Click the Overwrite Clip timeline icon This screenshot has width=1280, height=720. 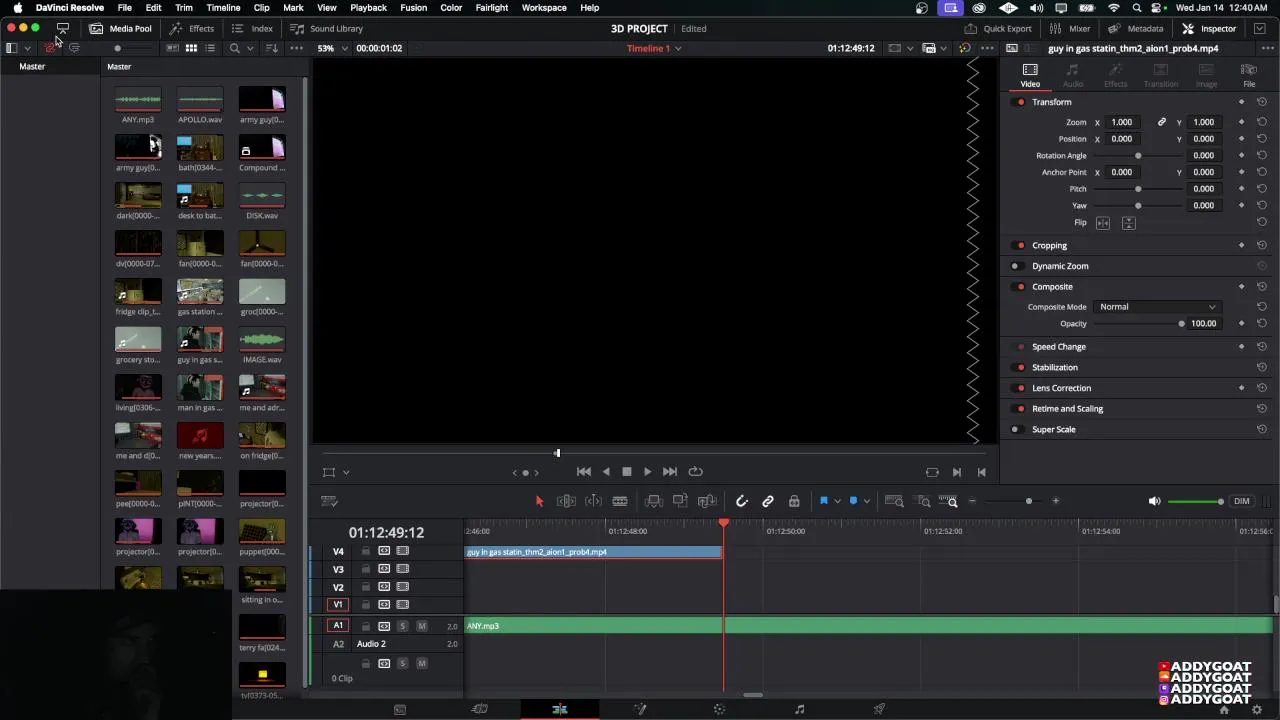680,501
